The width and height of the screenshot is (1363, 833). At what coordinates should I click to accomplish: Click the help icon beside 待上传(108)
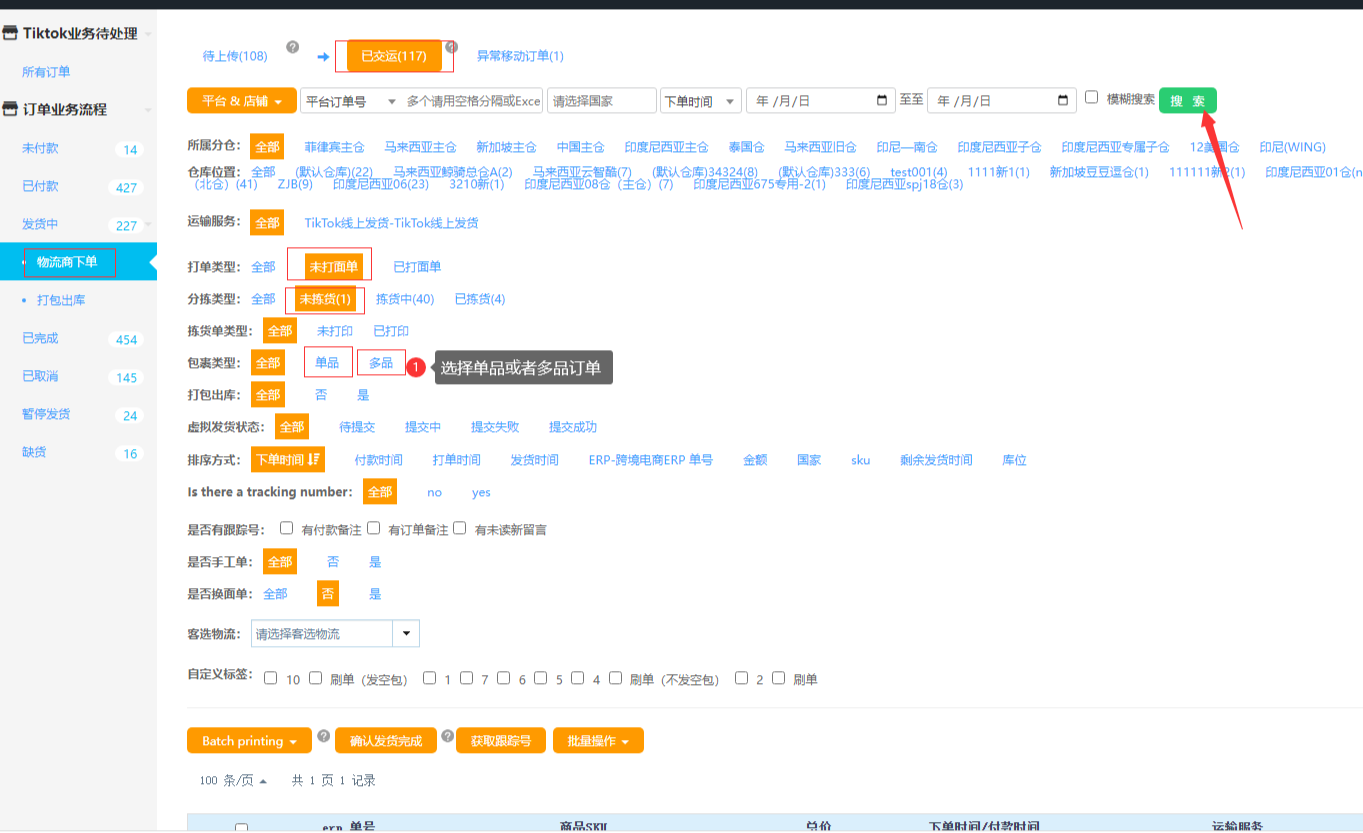click(x=293, y=47)
